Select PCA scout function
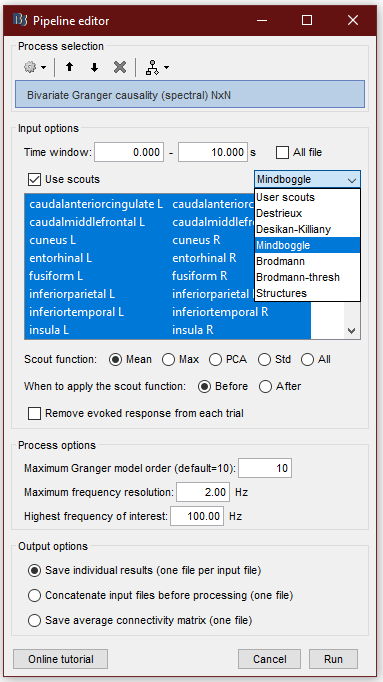The image size is (383, 682). pos(215,360)
